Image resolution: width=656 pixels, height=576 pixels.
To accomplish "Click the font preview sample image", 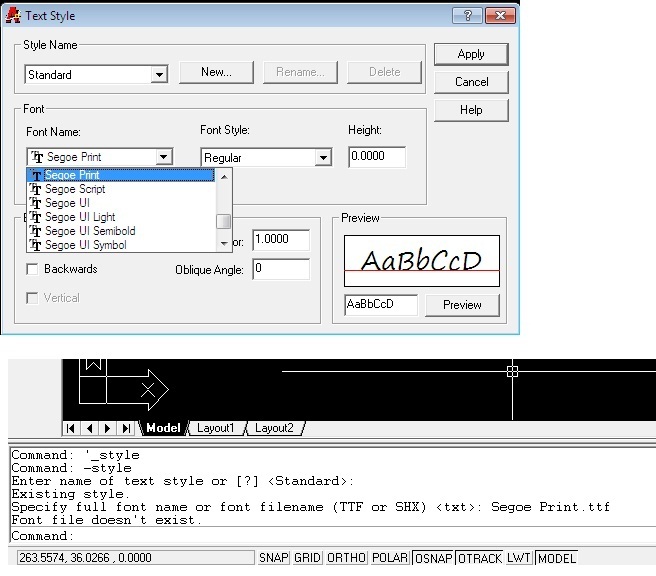I will 422,261.
